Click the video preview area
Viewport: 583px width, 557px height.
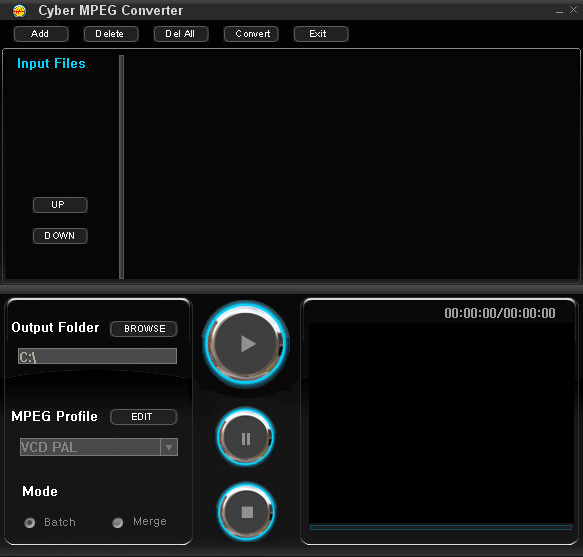click(x=441, y=423)
